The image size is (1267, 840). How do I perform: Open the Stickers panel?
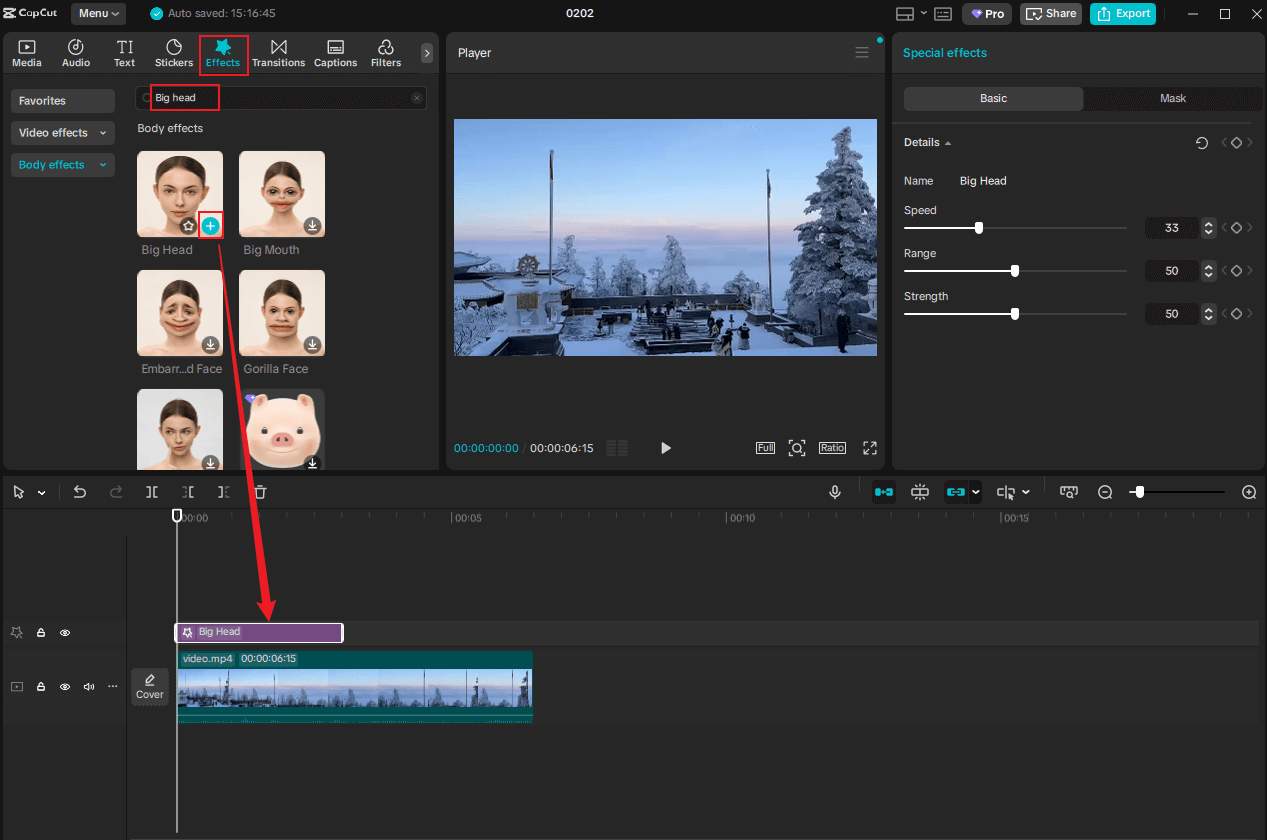coord(173,53)
